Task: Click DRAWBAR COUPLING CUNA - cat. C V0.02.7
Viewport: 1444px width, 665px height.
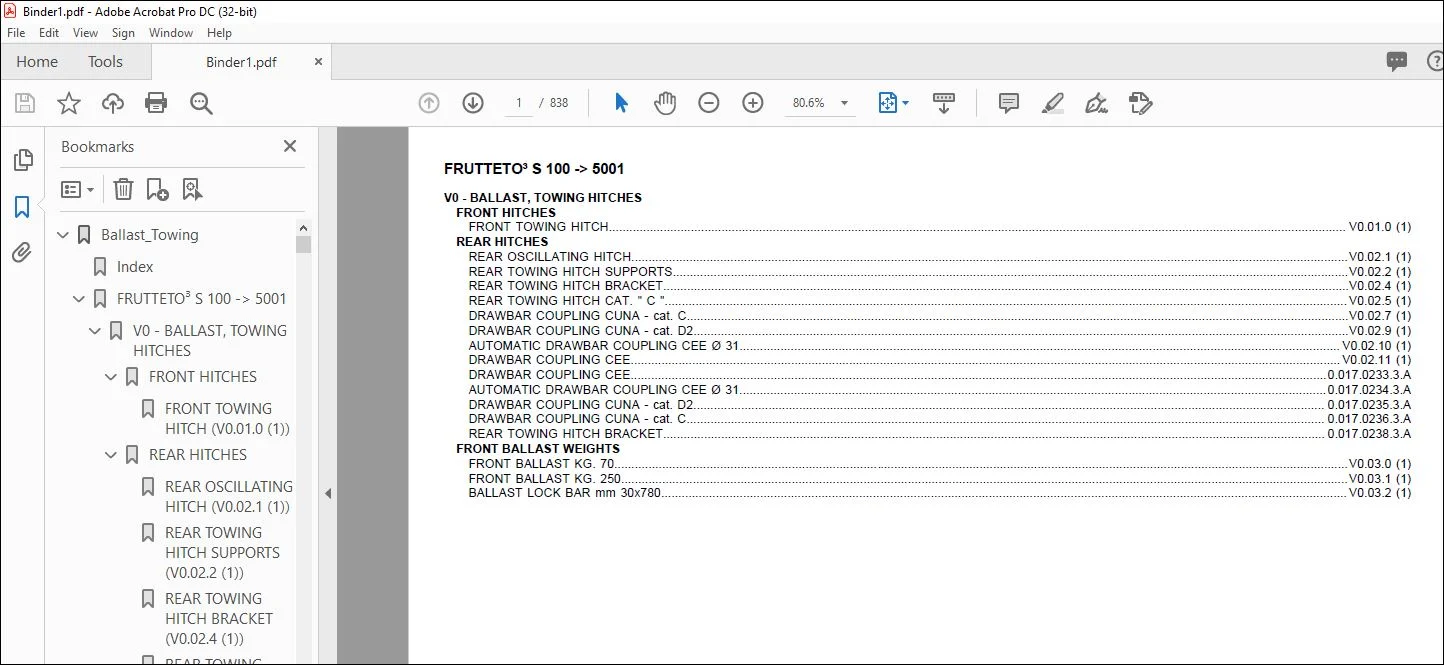Action: (939, 315)
